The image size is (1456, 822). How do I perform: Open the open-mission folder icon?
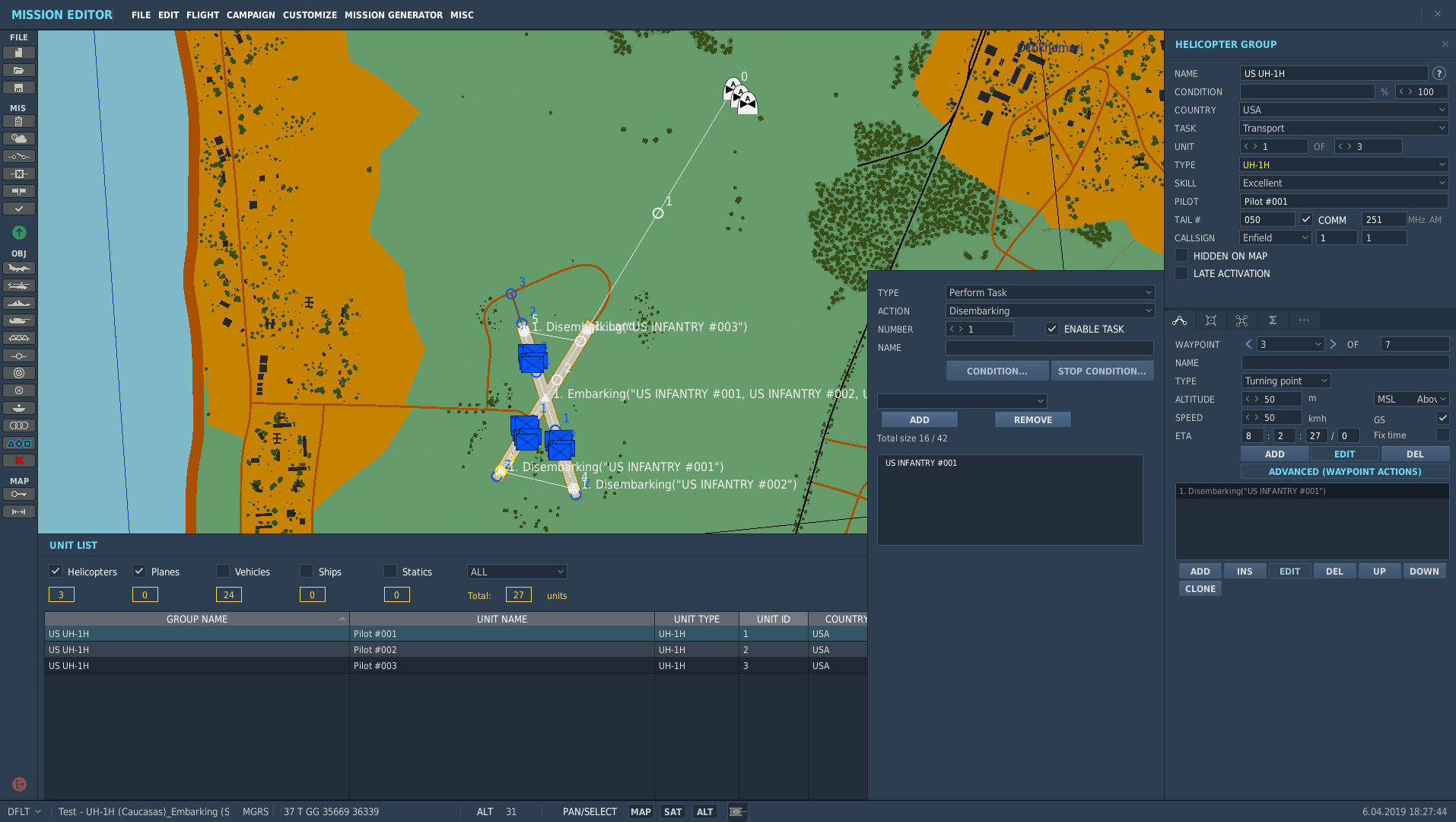pyautogui.click(x=19, y=70)
